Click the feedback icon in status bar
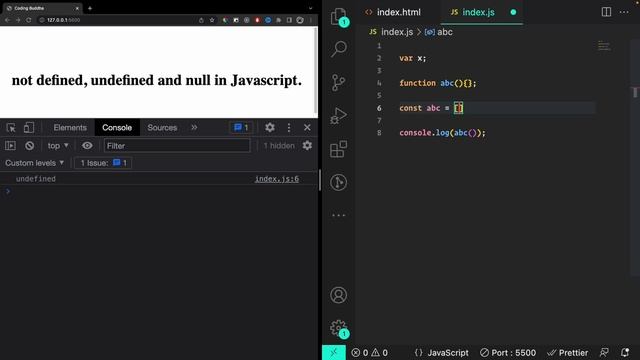 (604, 353)
